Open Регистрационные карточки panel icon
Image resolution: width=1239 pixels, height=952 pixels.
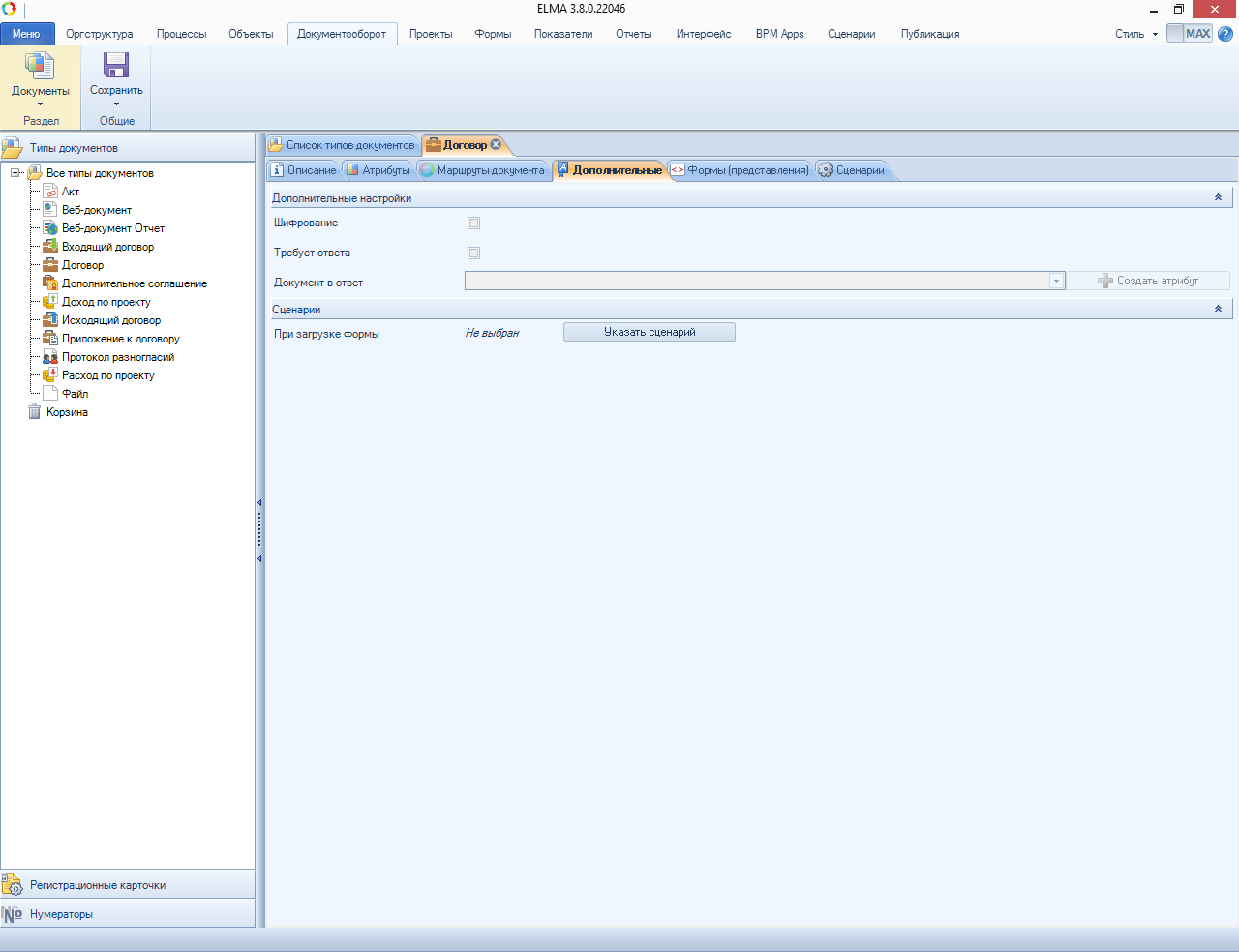[13, 884]
